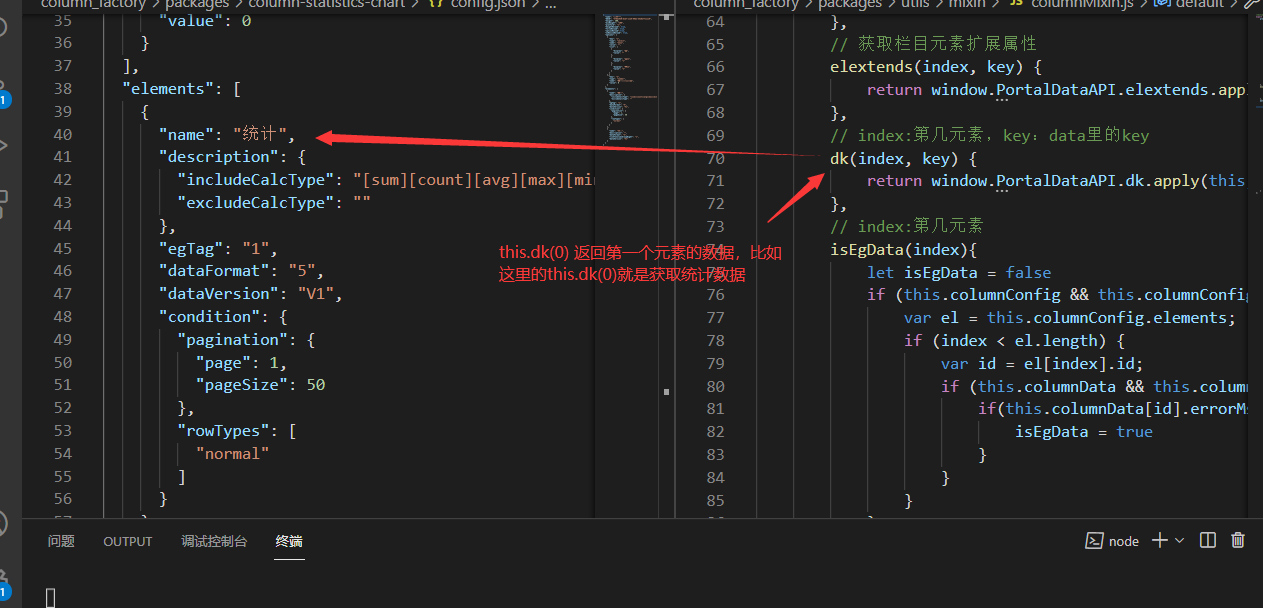Image resolution: width=1263 pixels, height=608 pixels.
Task: Create a new terminal with the plus icon
Action: [x=1160, y=540]
